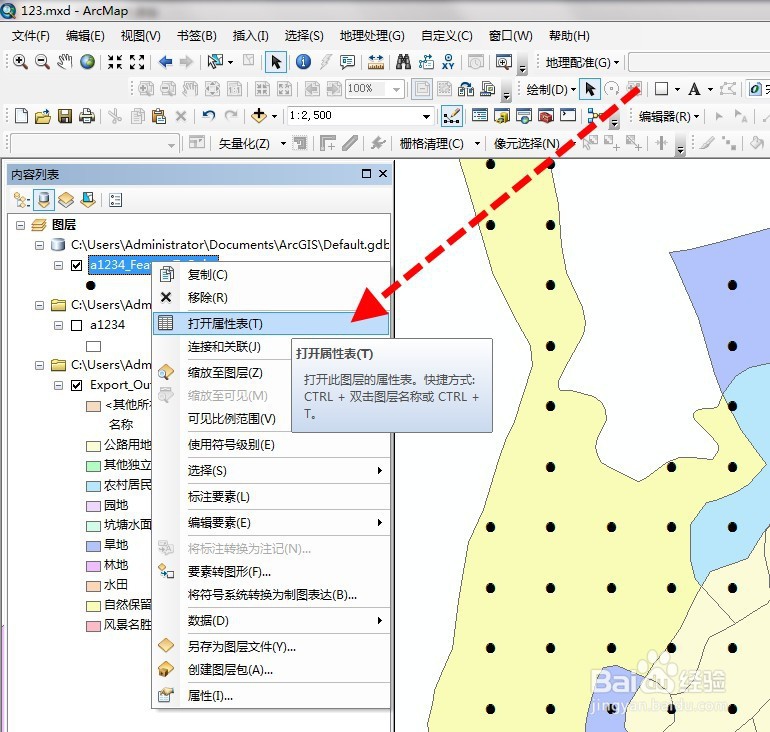The width and height of the screenshot is (770, 732).
Task: Switch to List By Visibility view
Action: coord(66,200)
